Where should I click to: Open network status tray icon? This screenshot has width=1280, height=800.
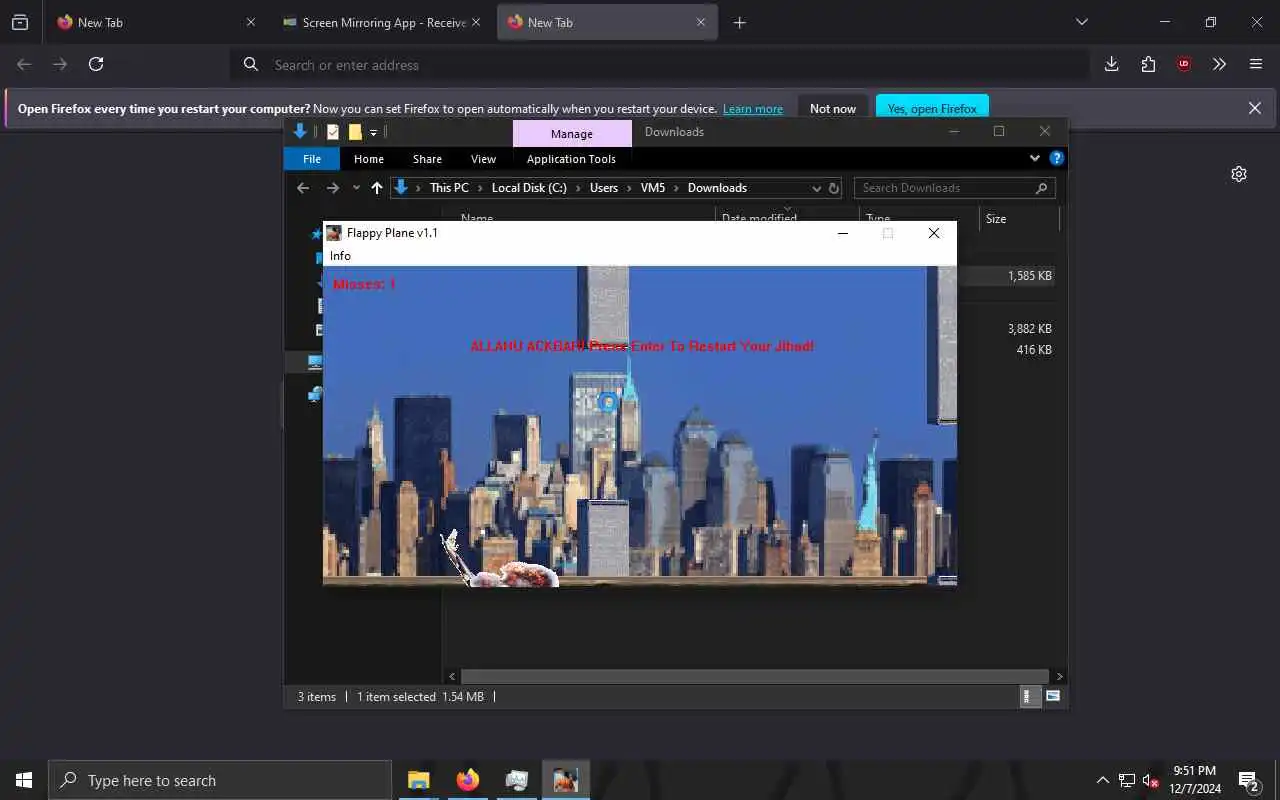point(1127,781)
